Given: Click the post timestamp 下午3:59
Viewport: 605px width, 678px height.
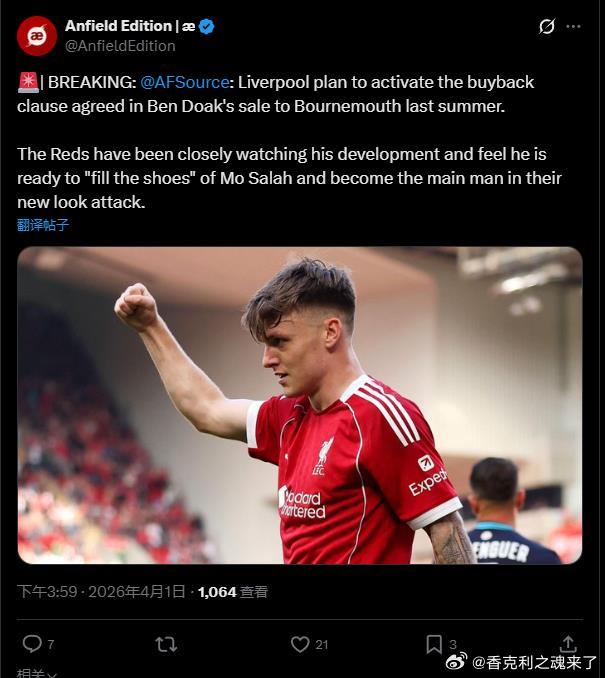Looking at the screenshot, I should [47, 592].
